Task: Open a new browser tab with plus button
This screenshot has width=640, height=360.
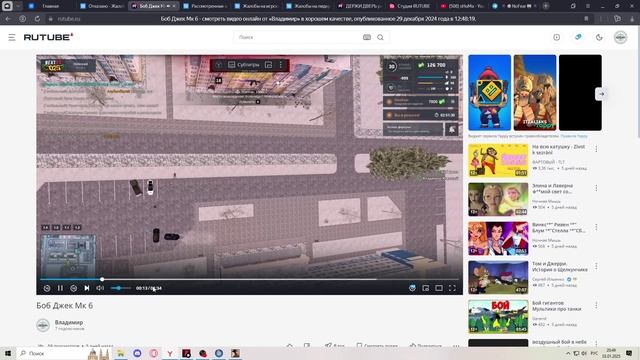Action: pyautogui.click(x=546, y=6)
